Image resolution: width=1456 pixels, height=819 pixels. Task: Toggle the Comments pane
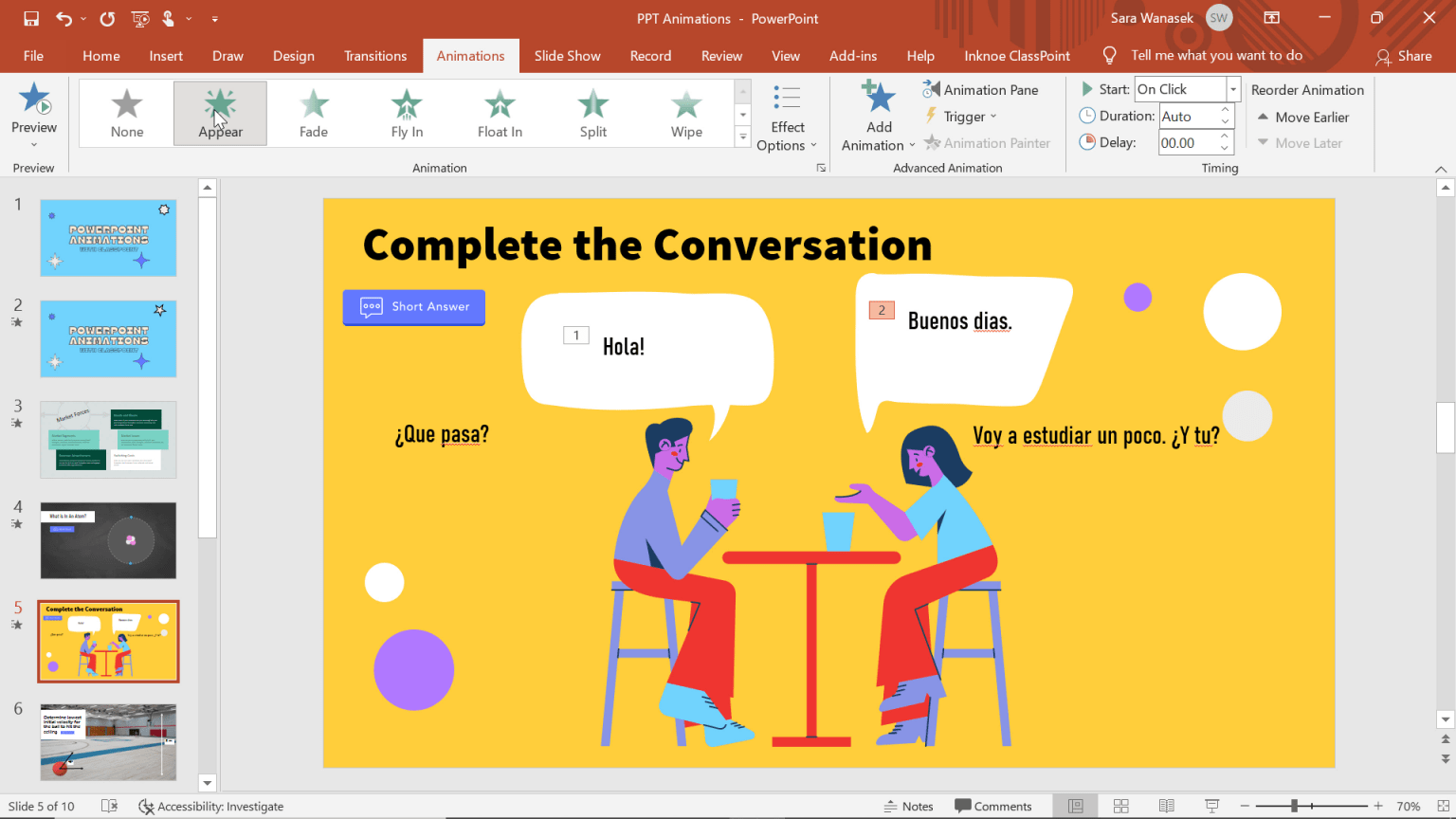tap(994, 805)
